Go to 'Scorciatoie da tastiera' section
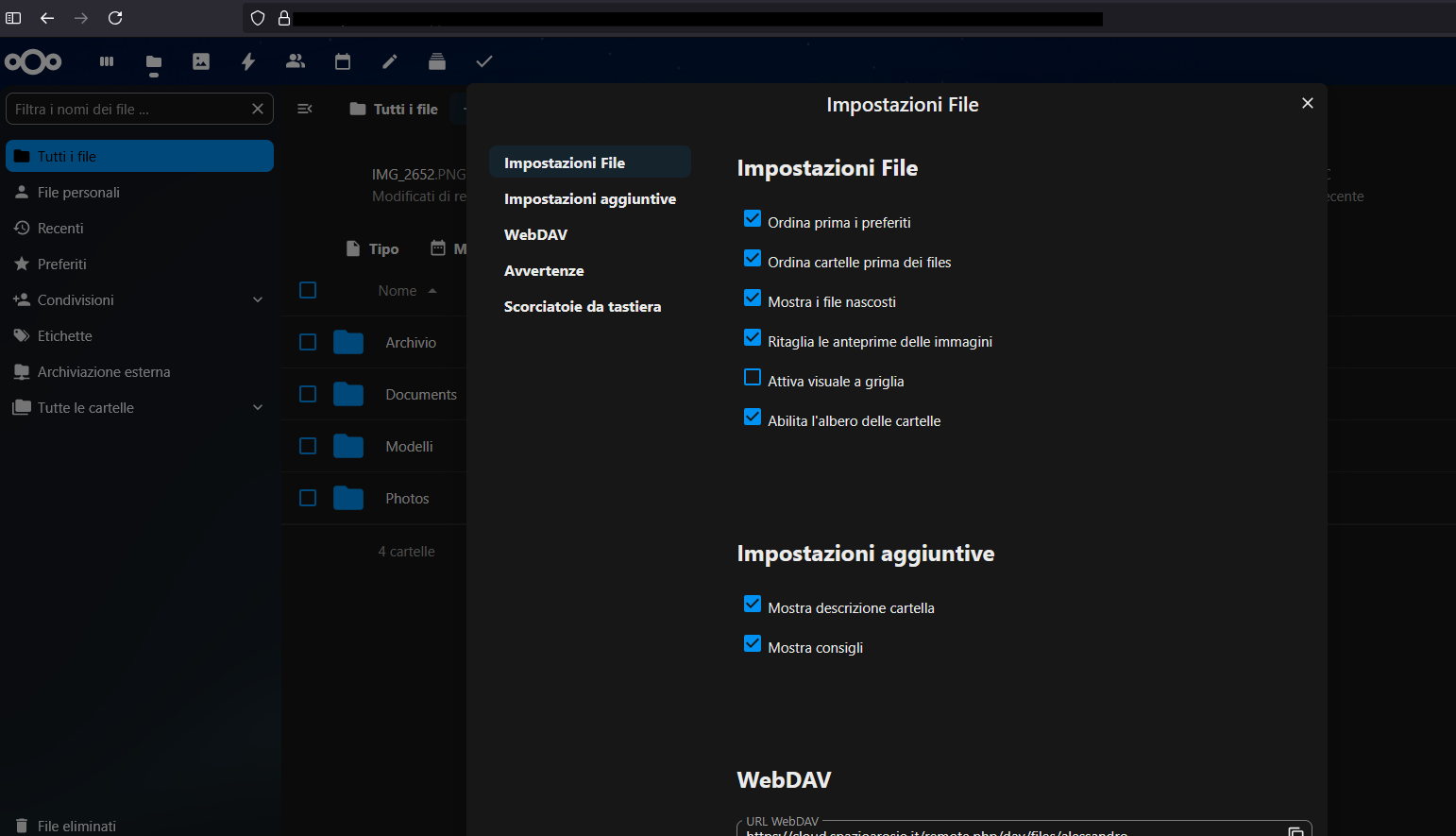The image size is (1456, 836). (582, 307)
